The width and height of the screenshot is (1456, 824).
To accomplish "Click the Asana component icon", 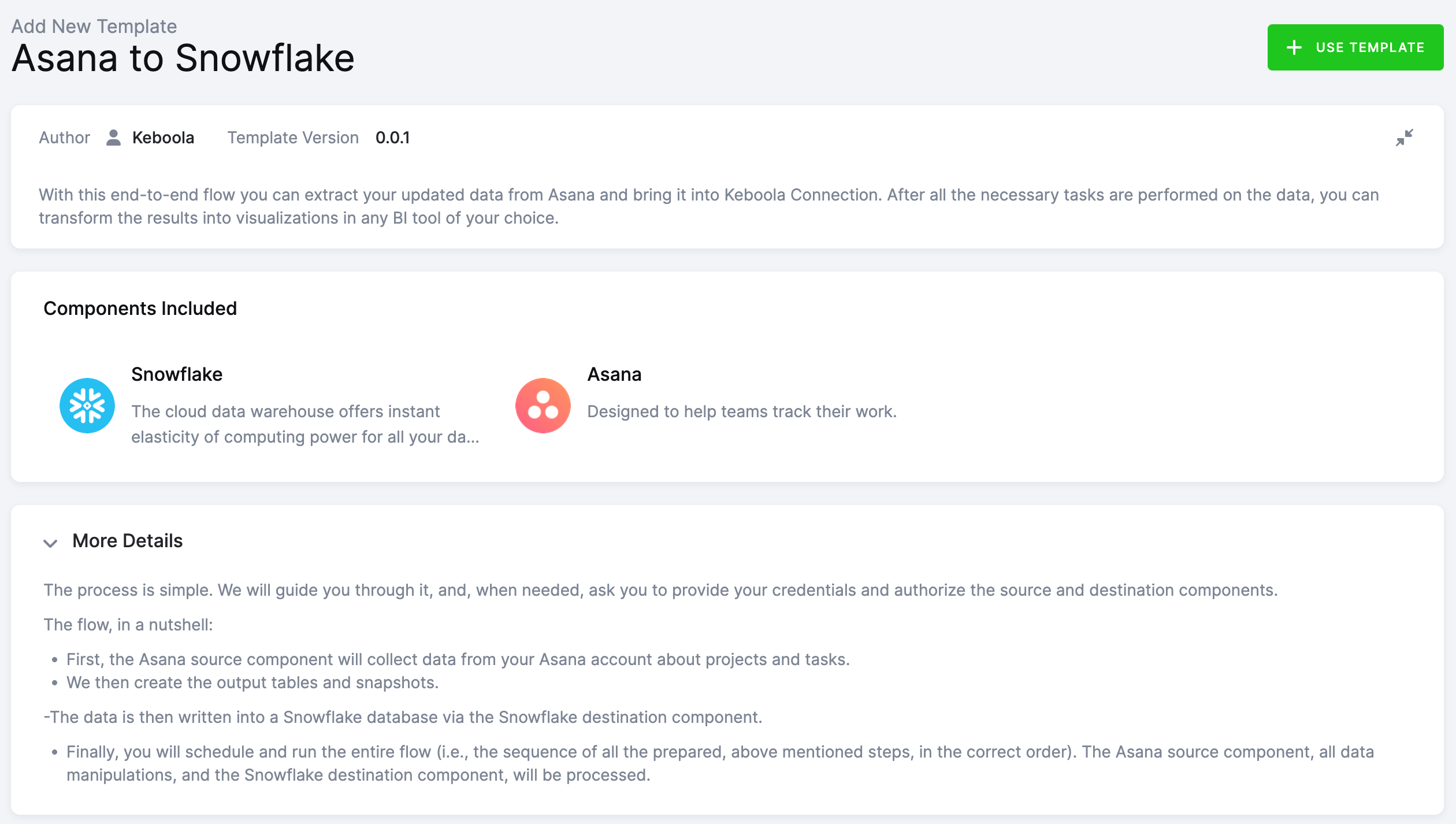I will click(x=543, y=406).
